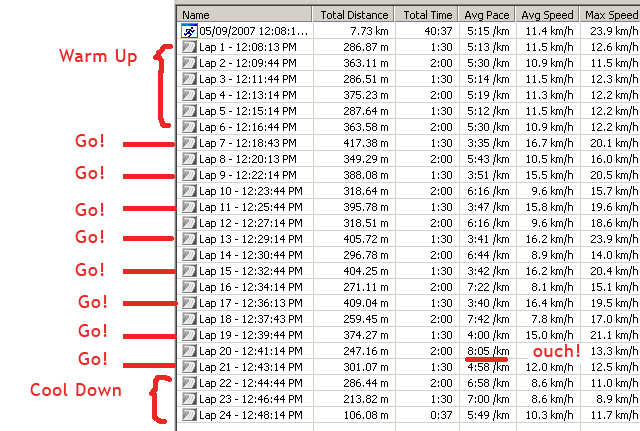
Task: Select Lap 9 - 12:22:14 PM entry
Action: (248, 175)
